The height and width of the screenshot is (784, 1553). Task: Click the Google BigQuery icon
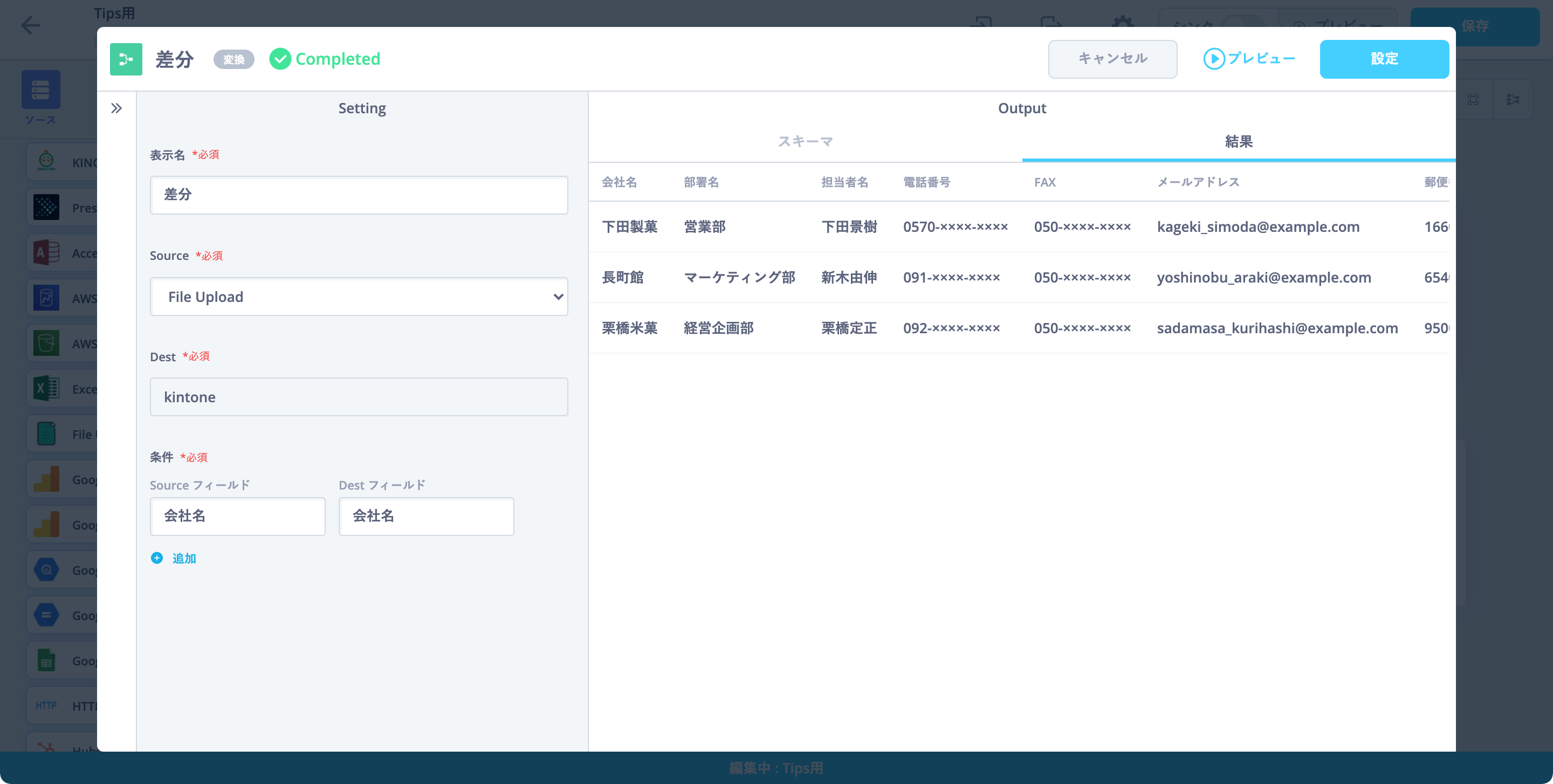(46, 570)
